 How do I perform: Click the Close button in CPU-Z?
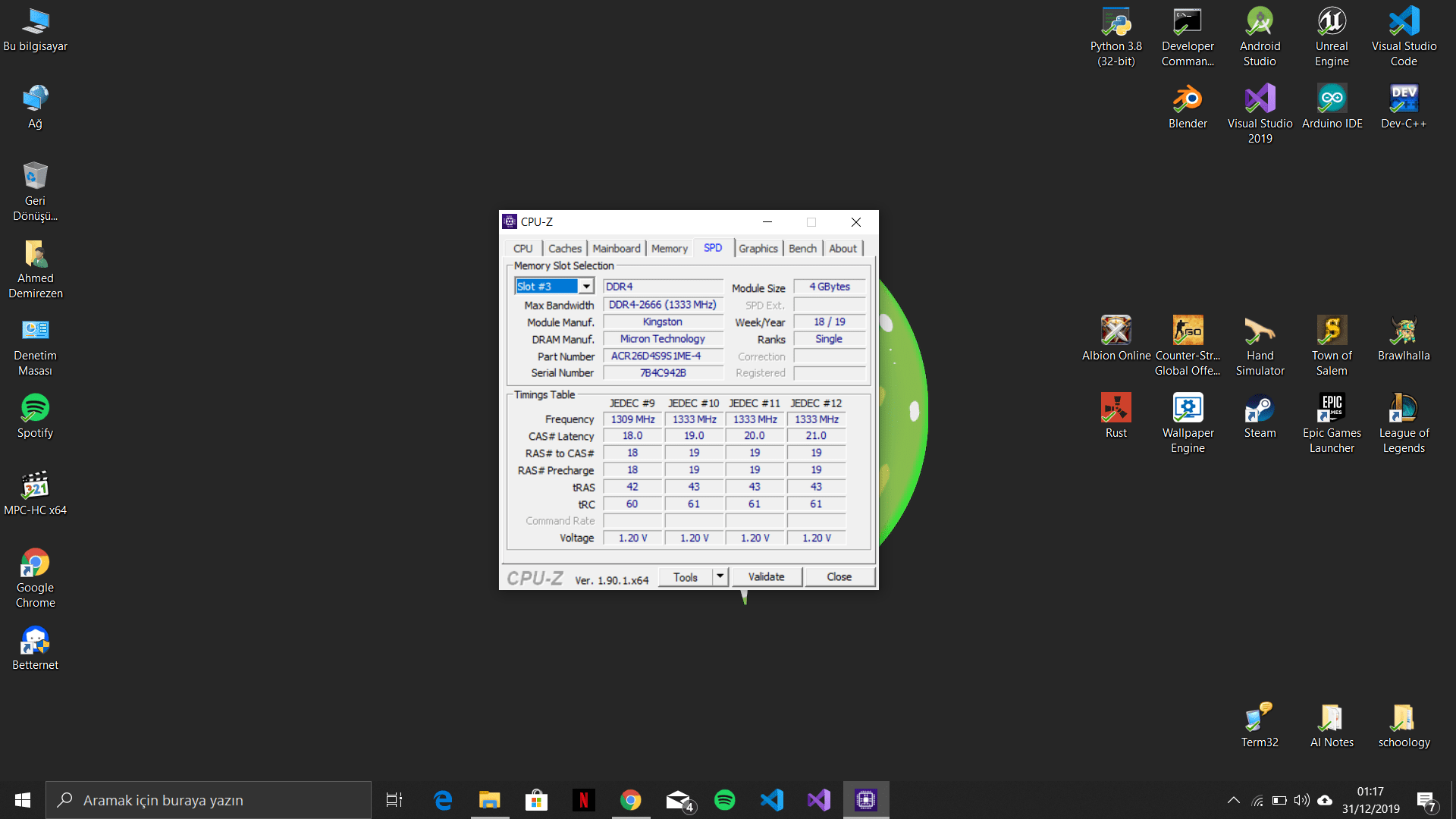click(839, 577)
